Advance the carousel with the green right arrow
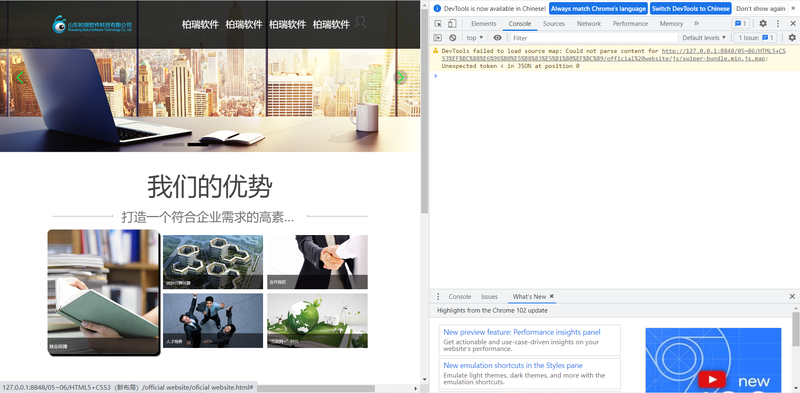Image resolution: width=800 pixels, height=393 pixels. coord(401,78)
